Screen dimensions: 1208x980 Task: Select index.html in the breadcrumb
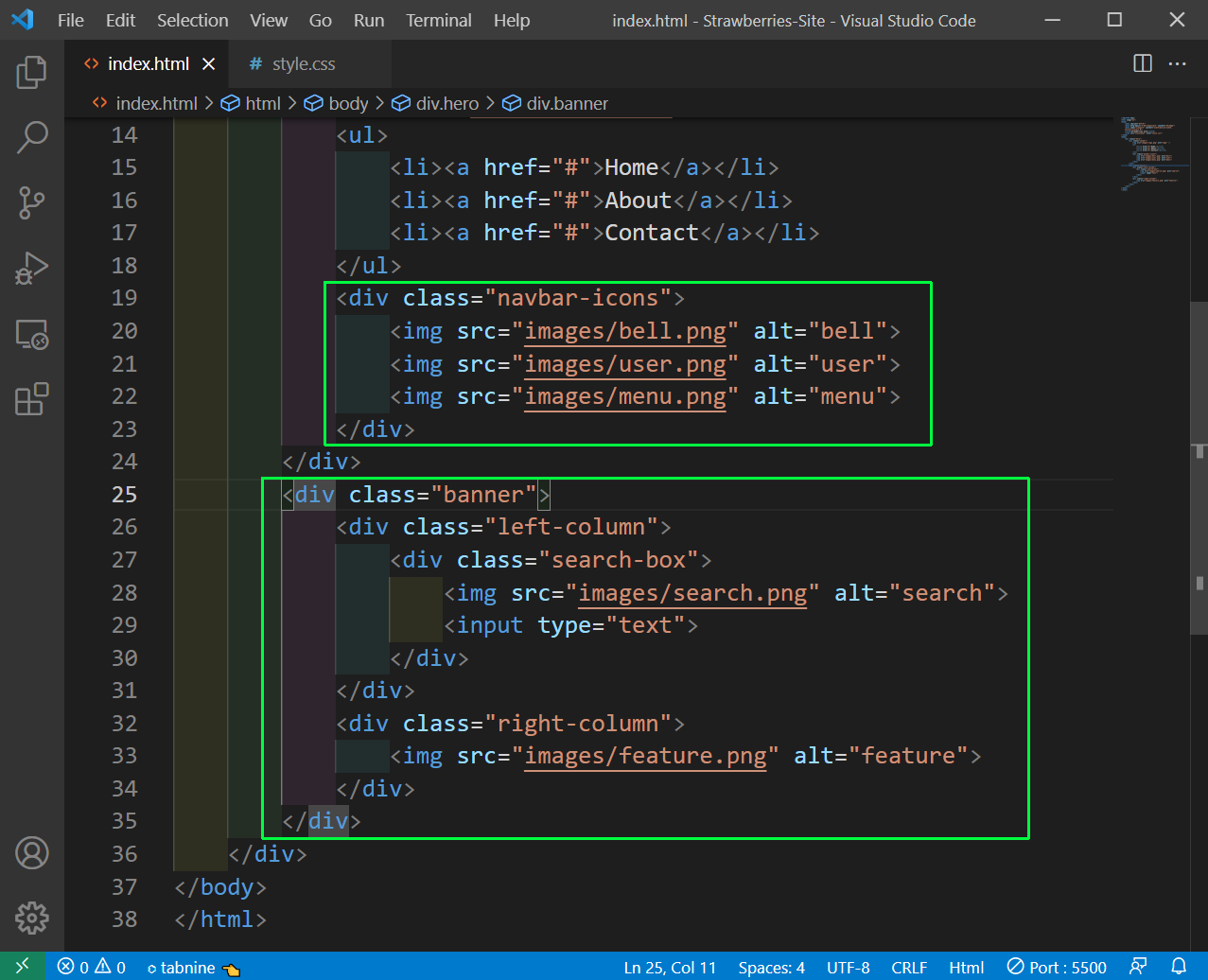[156, 103]
